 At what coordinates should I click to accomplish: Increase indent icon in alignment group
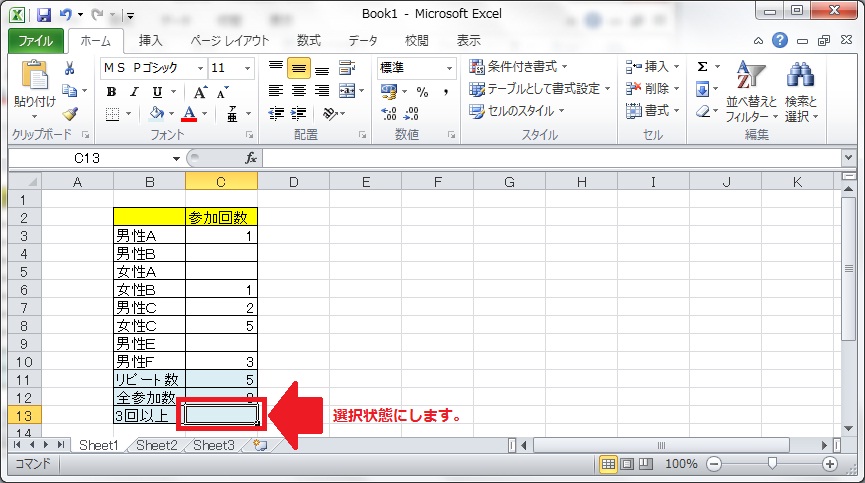pyautogui.click(x=298, y=114)
